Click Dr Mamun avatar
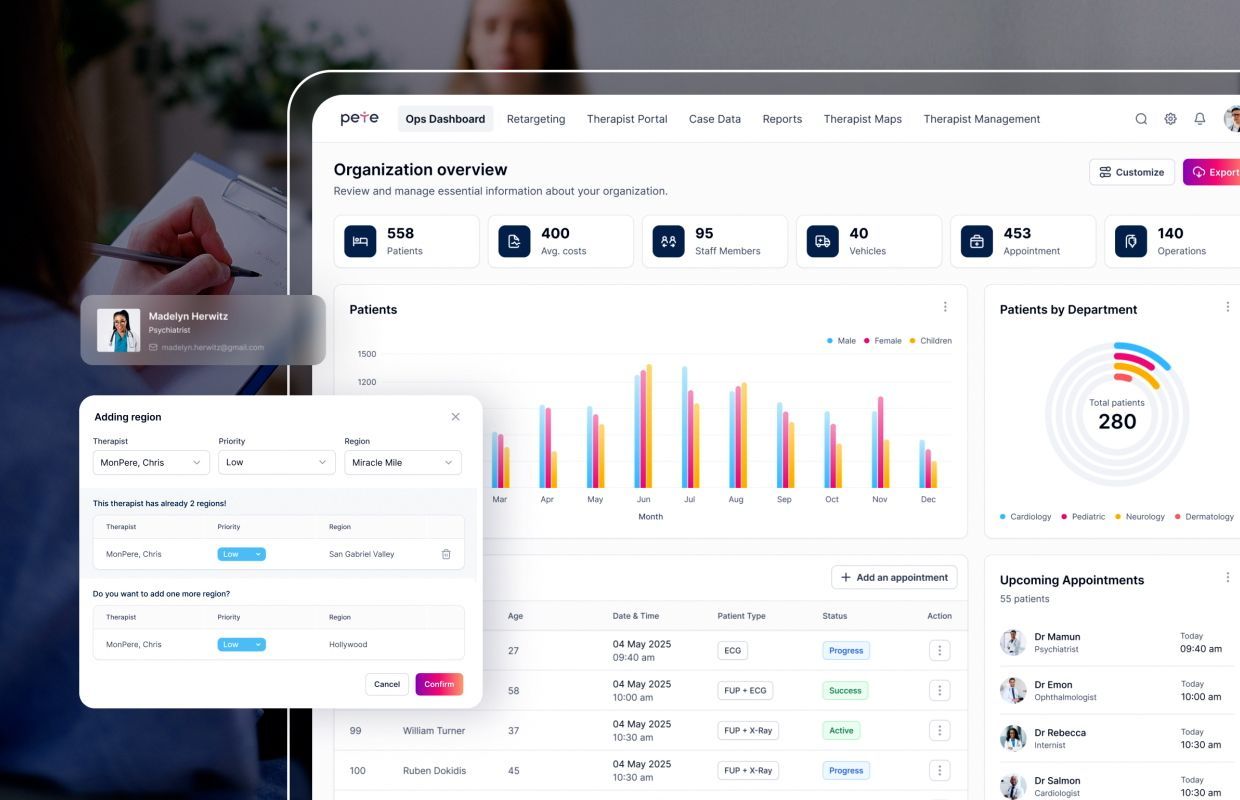 click(1013, 642)
